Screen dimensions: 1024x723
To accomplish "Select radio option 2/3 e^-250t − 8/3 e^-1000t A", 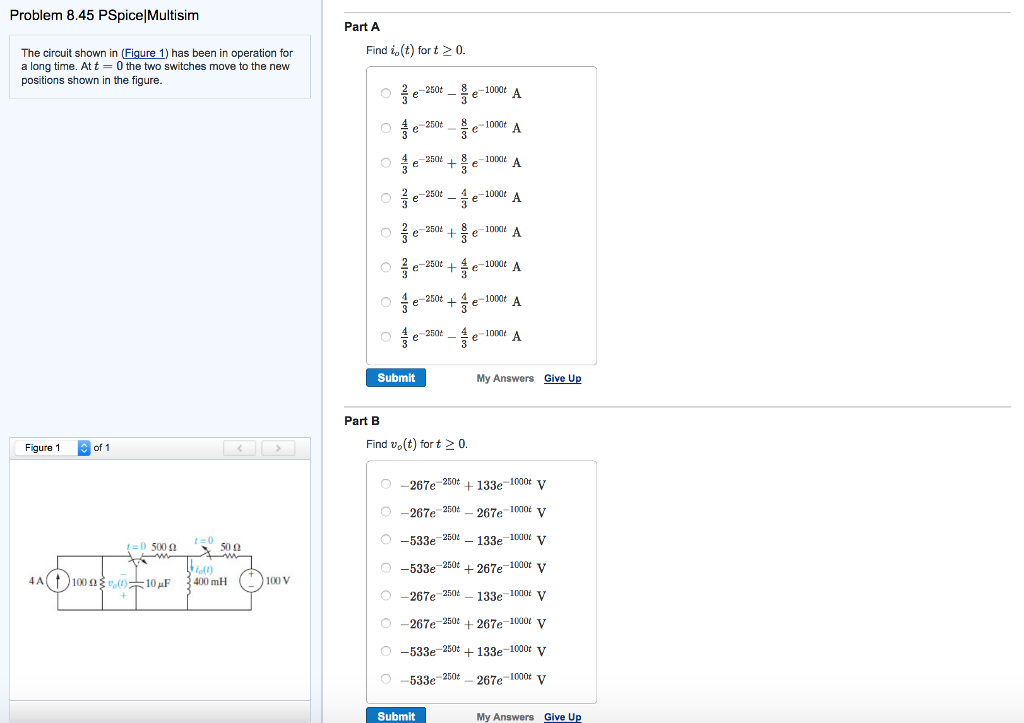I will click(x=386, y=93).
